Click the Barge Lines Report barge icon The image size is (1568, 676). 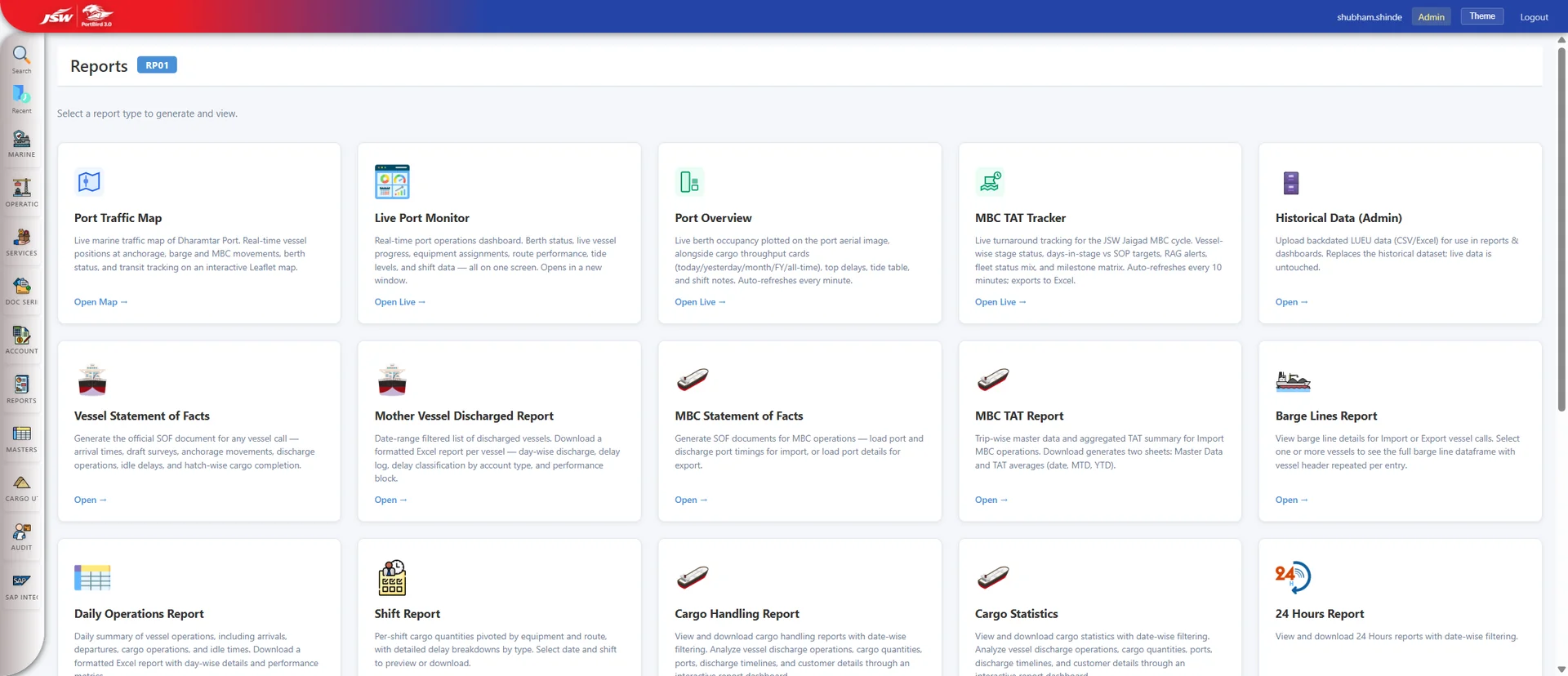tap(1293, 380)
